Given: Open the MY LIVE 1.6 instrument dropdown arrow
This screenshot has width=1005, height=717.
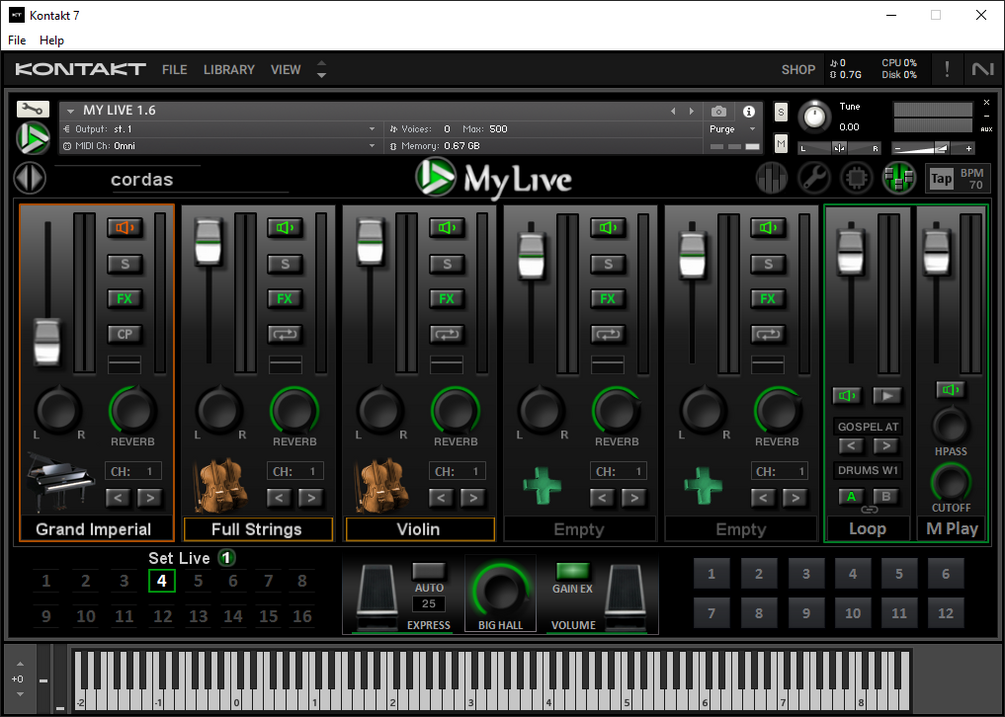Looking at the screenshot, I should tap(71, 111).
